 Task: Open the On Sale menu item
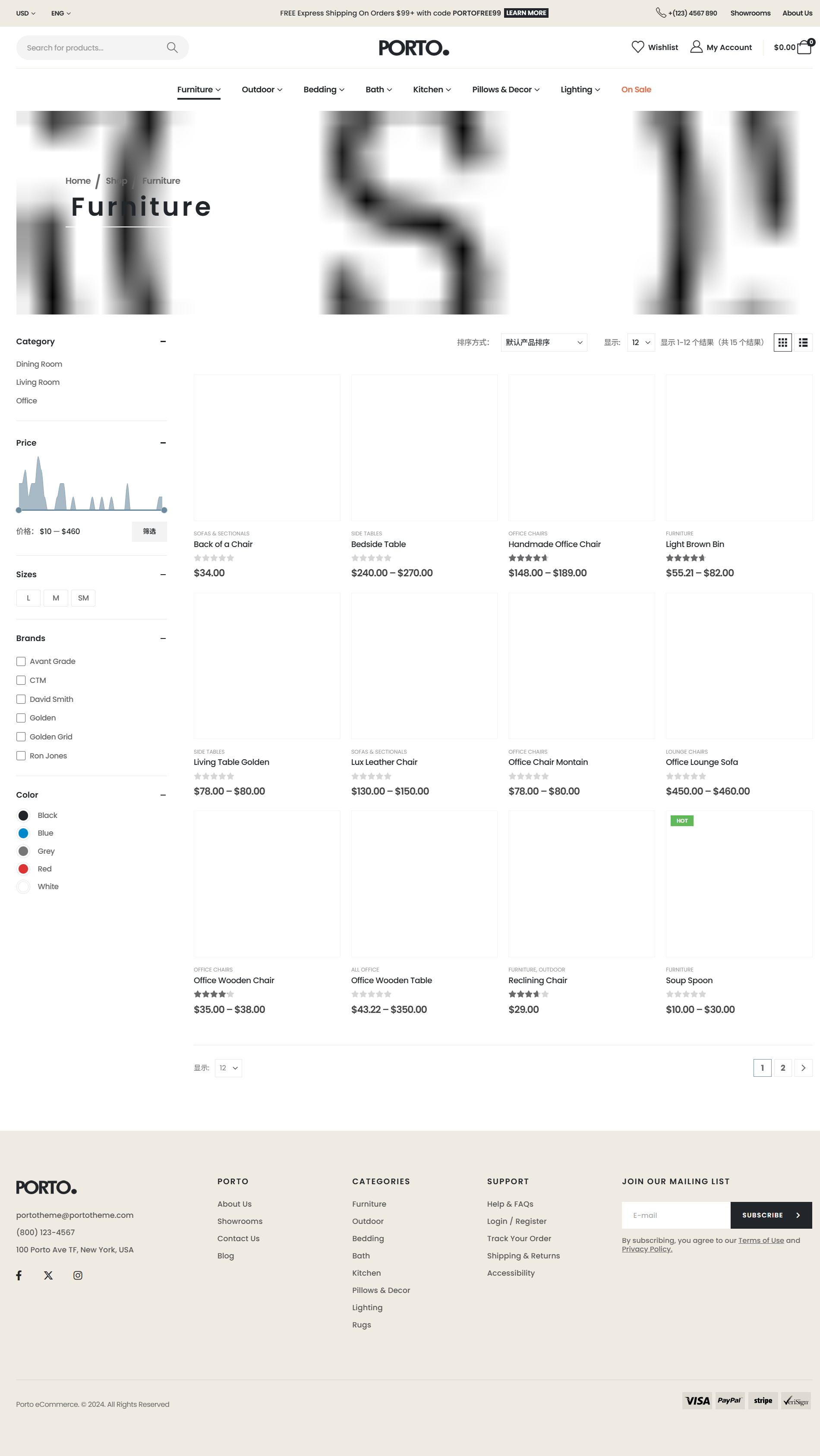click(636, 89)
